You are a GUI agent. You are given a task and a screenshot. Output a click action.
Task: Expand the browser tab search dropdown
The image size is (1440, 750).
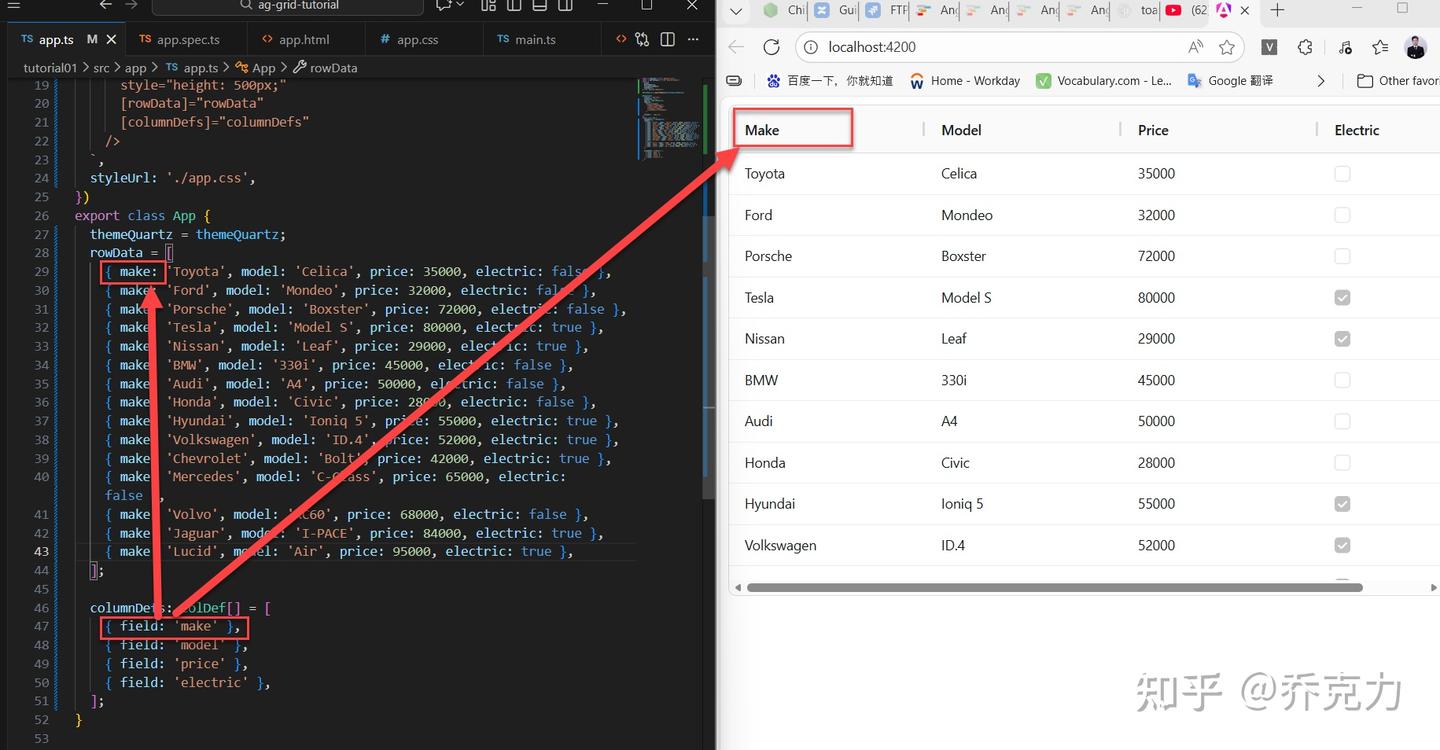[736, 11]
